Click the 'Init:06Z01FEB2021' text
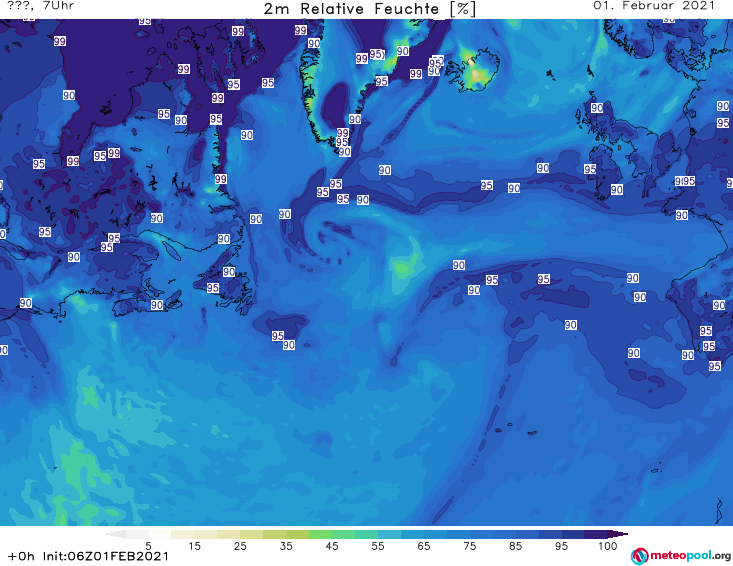Image resolution: width=733 pixels, height=566 pixels. click(106, 556)
